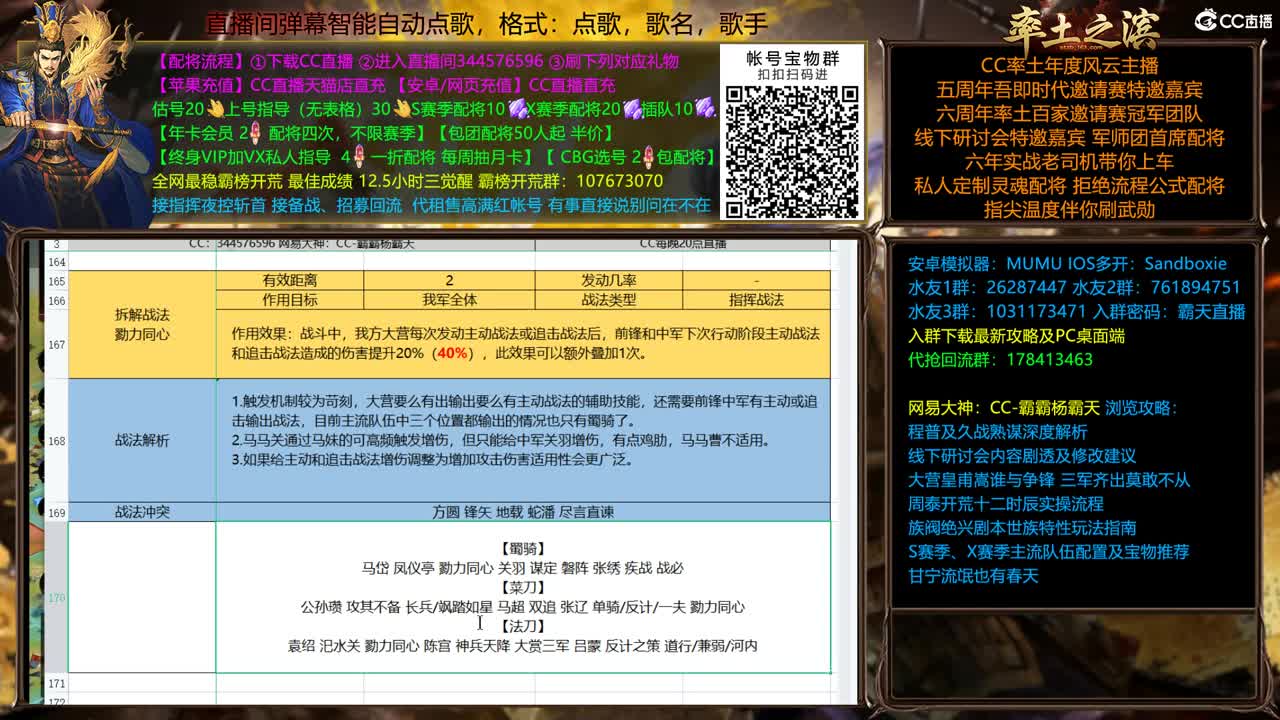
Task: Click the 袁绍 汜水关 lineup line
Action: [523, 646]
